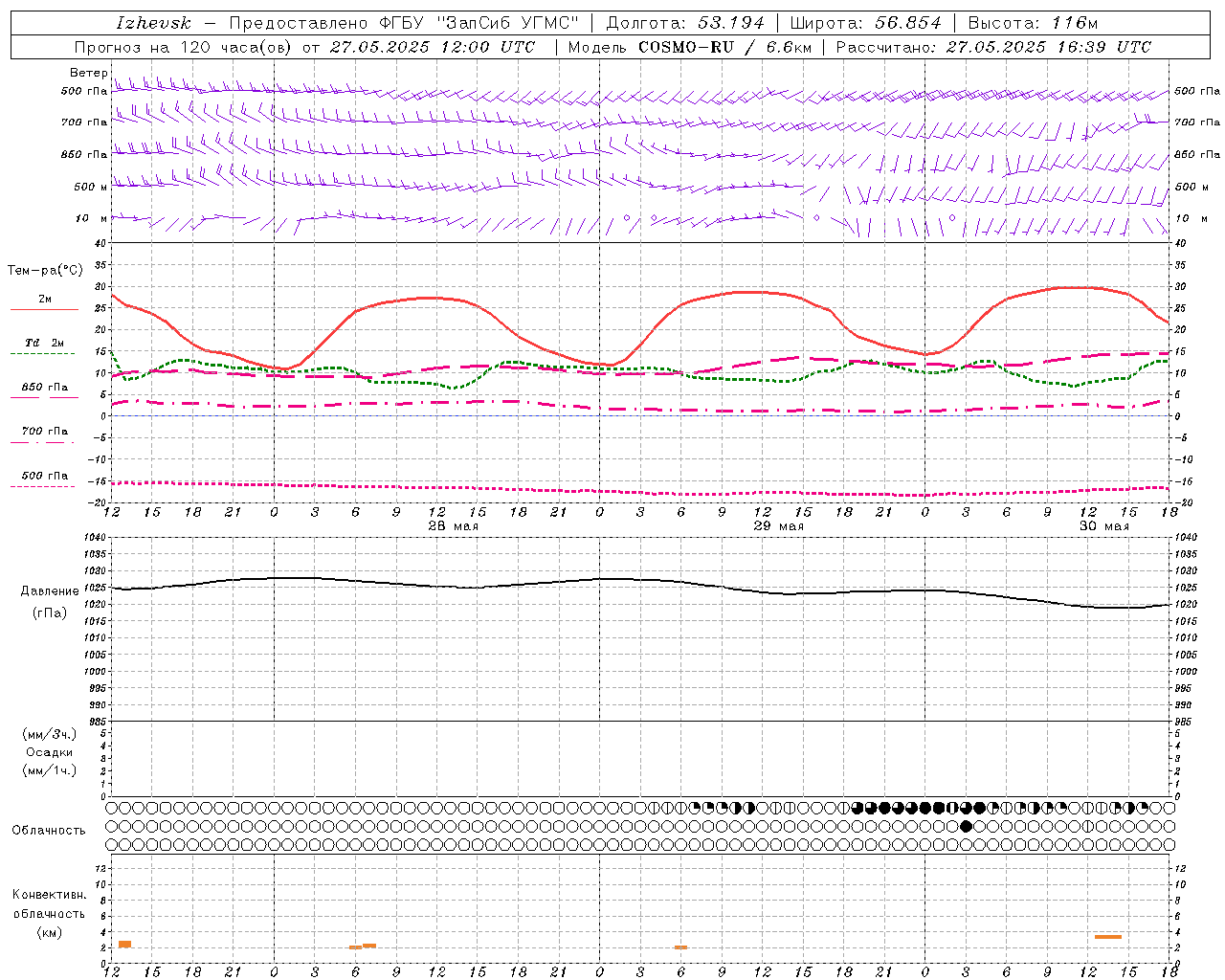Click the (км) unit under convective cloud label
This screenshot has width=1225, height=980.
tap(49, 932)
